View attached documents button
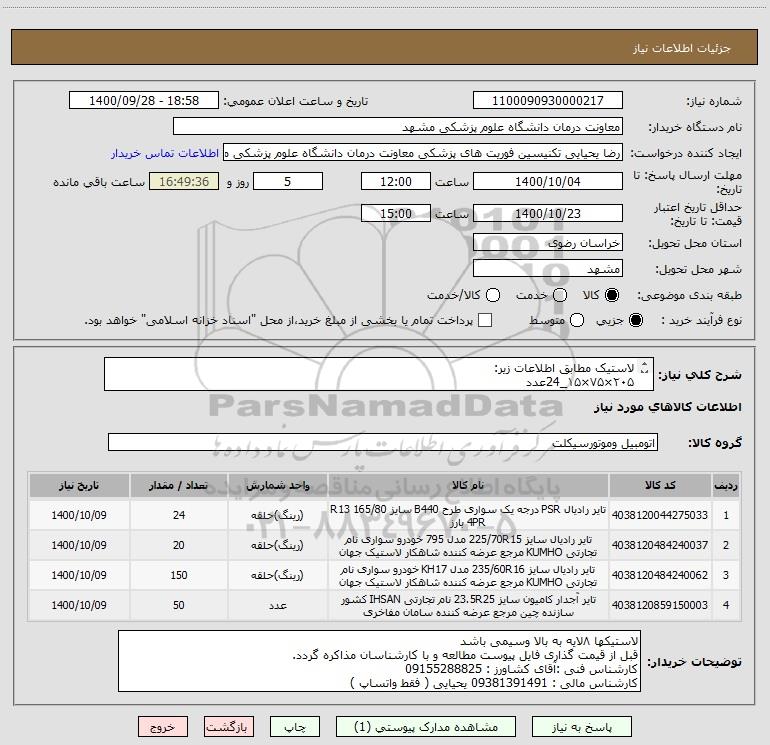The image size is (770, 745). [x=425, y=727]
